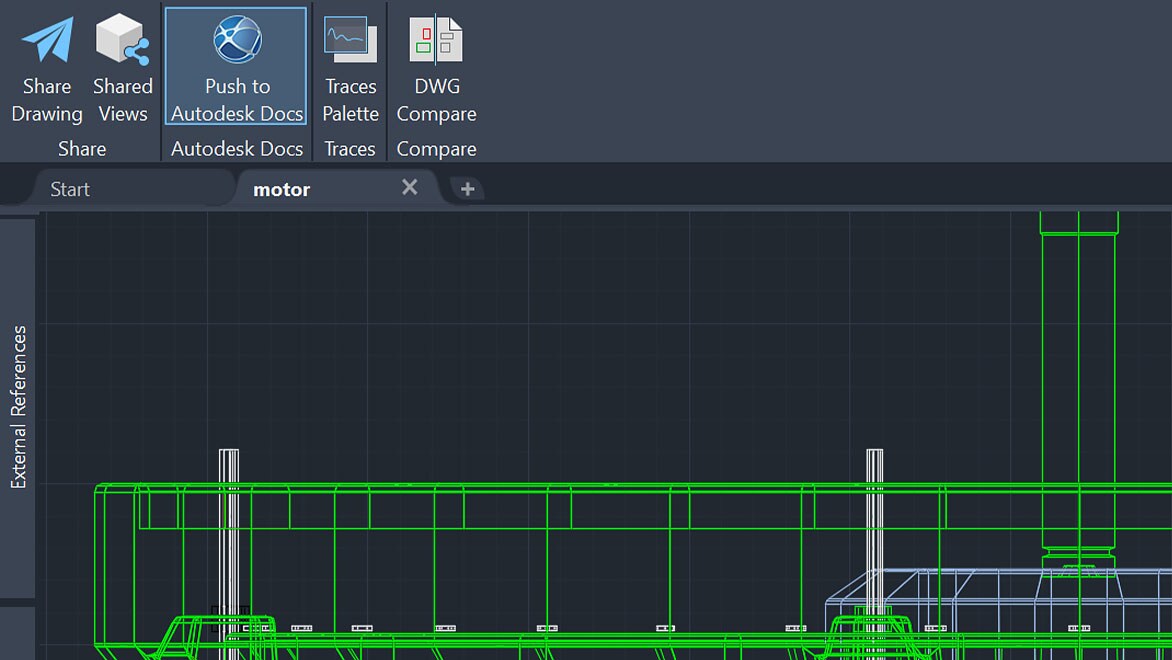Expand the Compare ribbon panel title

click(436, 148)
